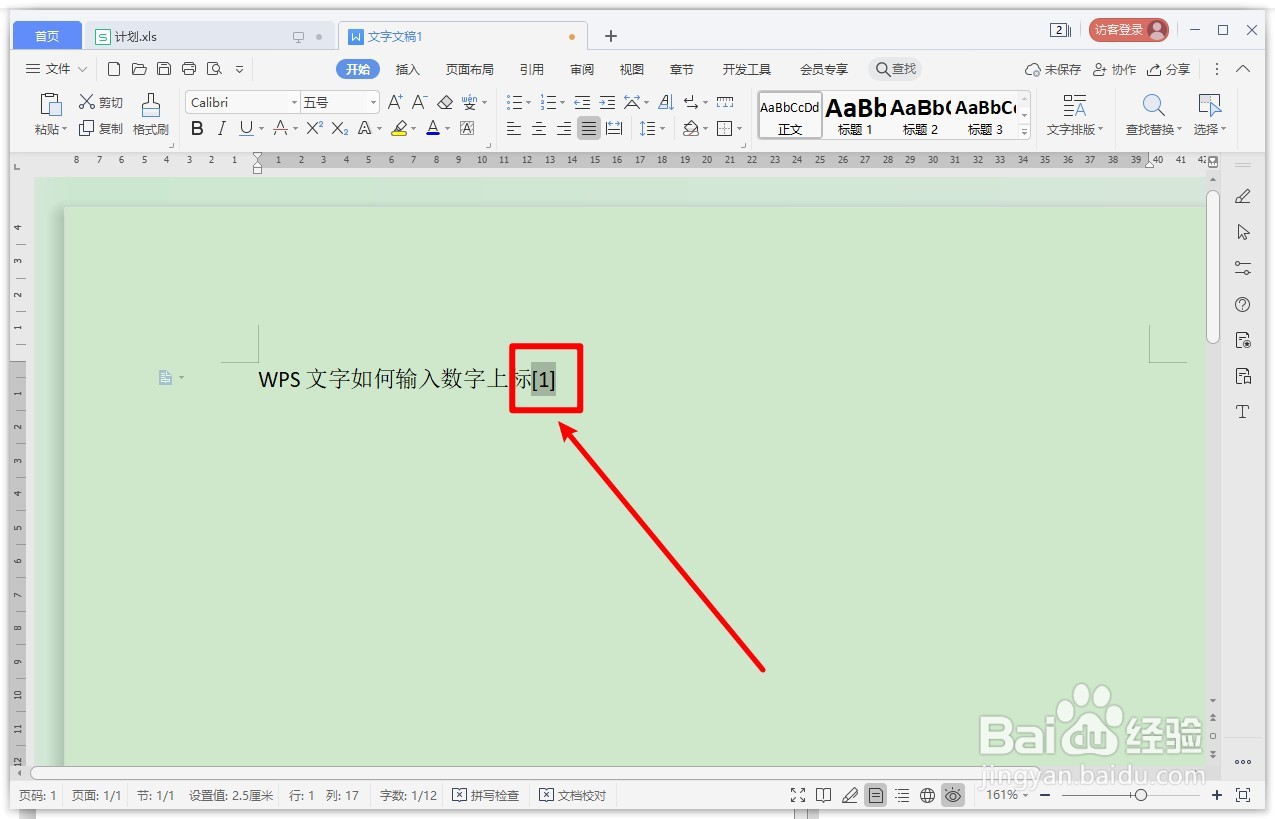Viewport: 1275px width, 819px height.
Task: Toggle bold formatting on selected text
Action: (x=197, y=128)
